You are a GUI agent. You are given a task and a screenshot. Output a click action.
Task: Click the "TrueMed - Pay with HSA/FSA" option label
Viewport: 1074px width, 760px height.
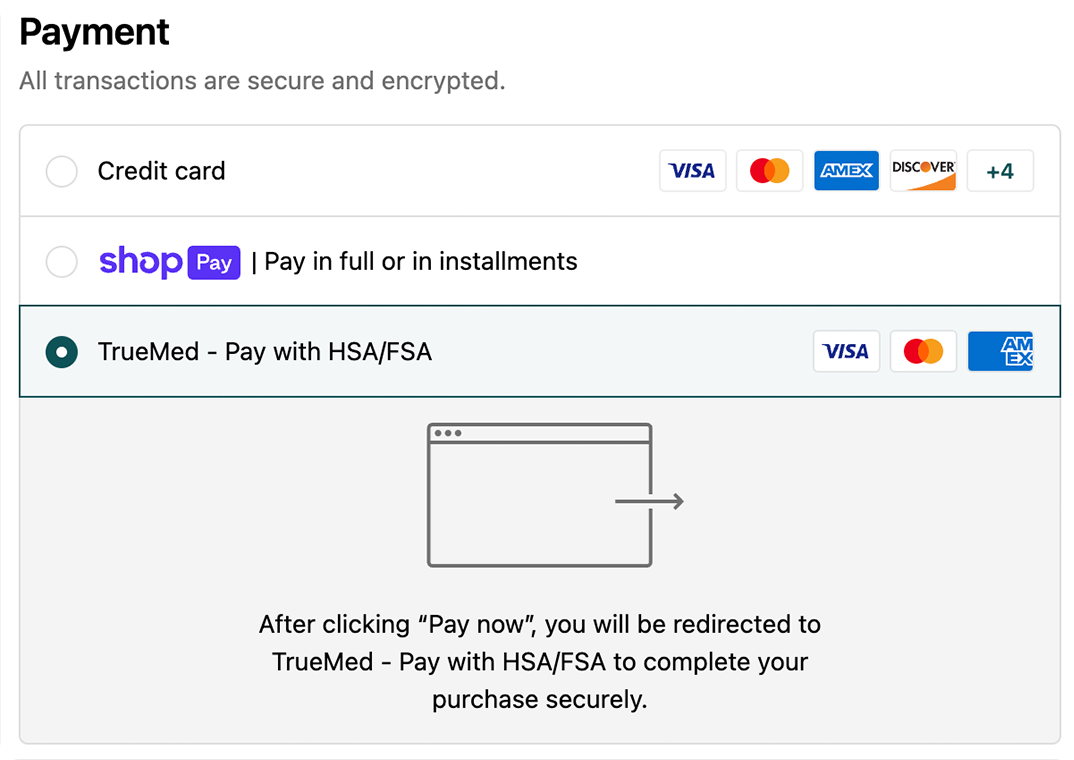tap(264, 352)
